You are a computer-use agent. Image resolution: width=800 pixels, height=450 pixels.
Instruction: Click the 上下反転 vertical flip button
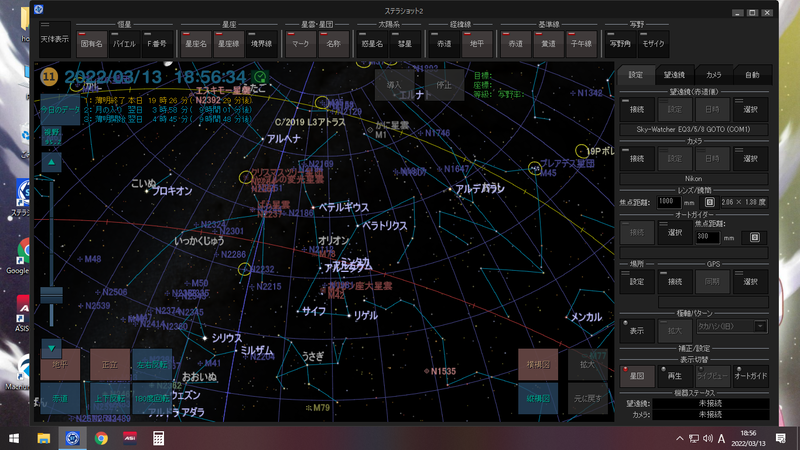coord(110,398)
